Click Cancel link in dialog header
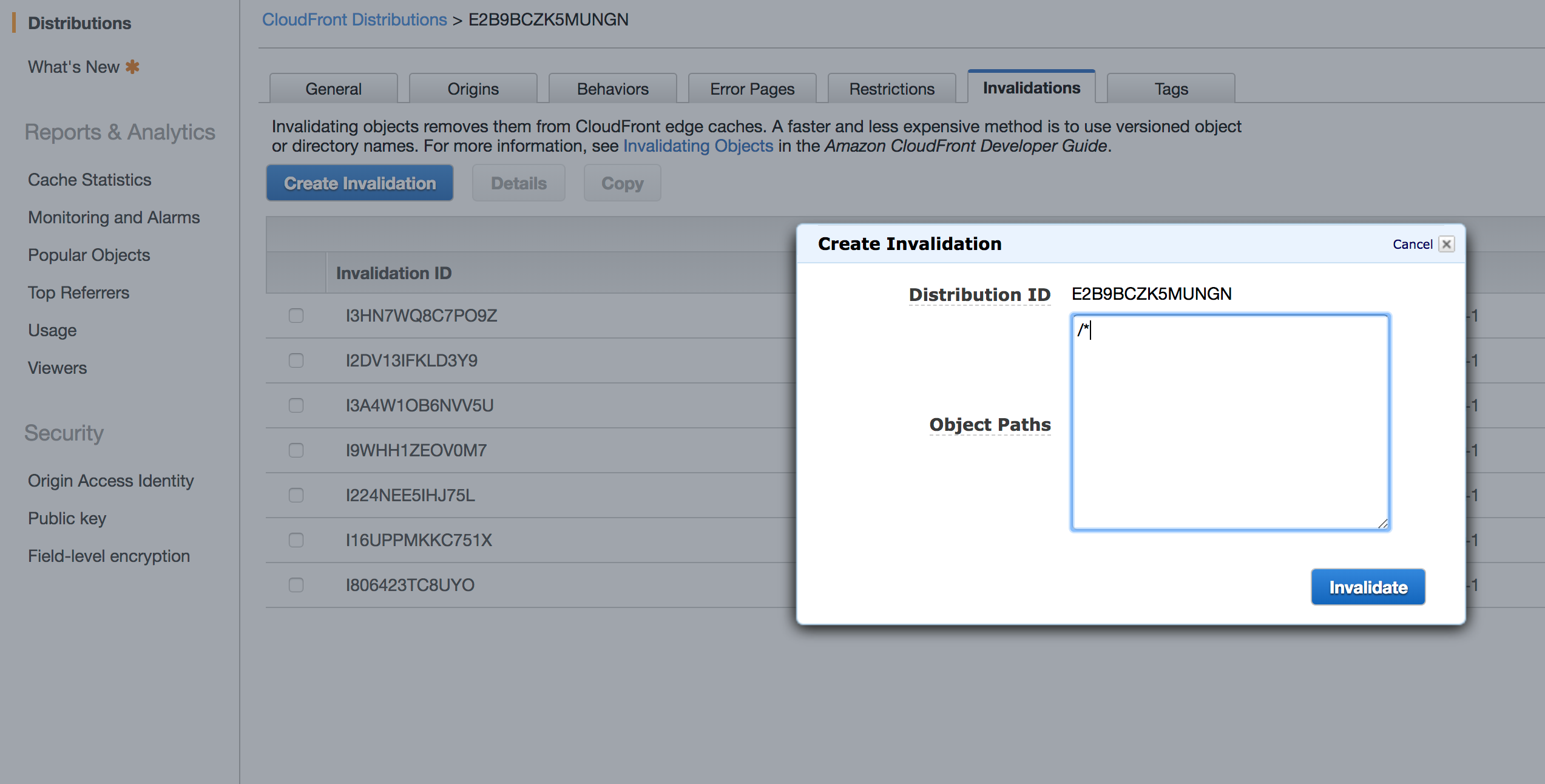Image resolution: width=1545 pixels, height=784 pixels. coord(1412,244)
